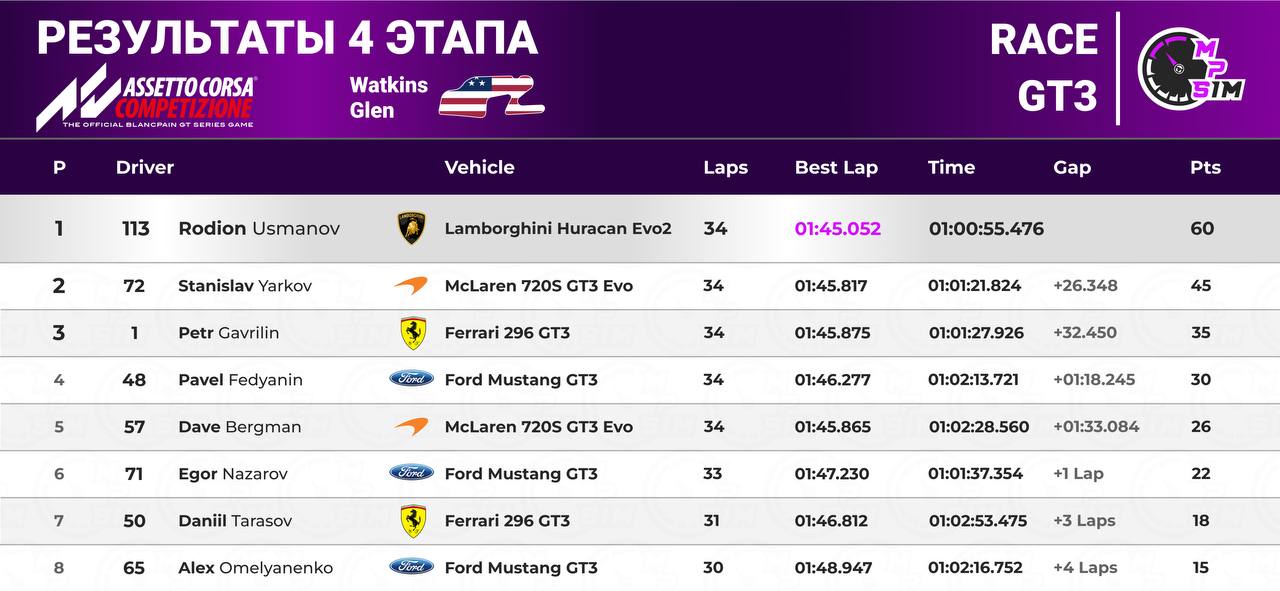
Task: Select the Best Lap column header
Action: coord(836,168)
